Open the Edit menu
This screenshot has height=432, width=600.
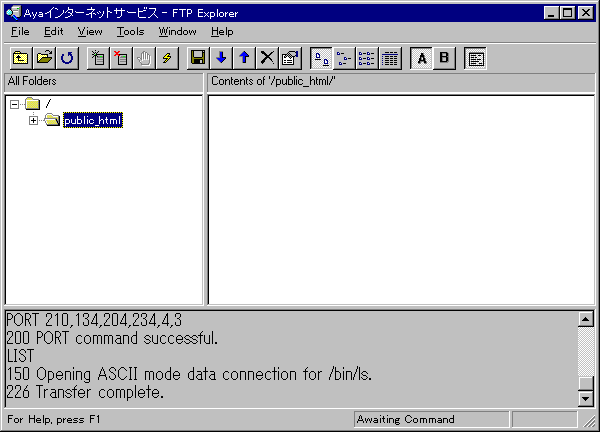point(54,31)
